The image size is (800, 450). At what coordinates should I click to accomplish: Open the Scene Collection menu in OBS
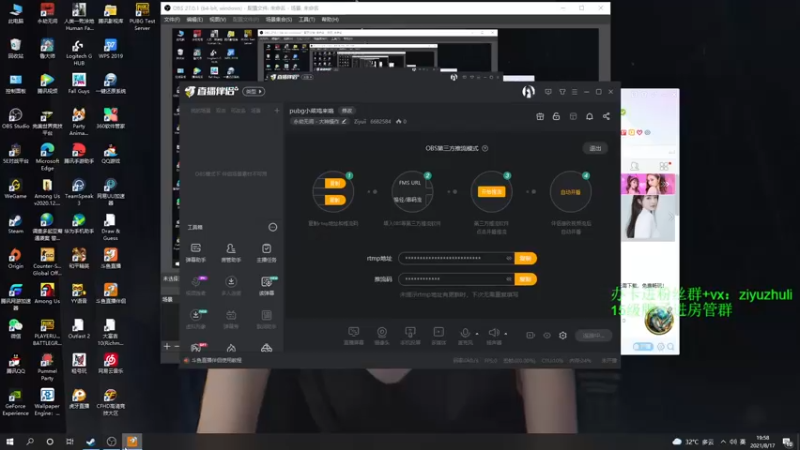pos(279,19)
